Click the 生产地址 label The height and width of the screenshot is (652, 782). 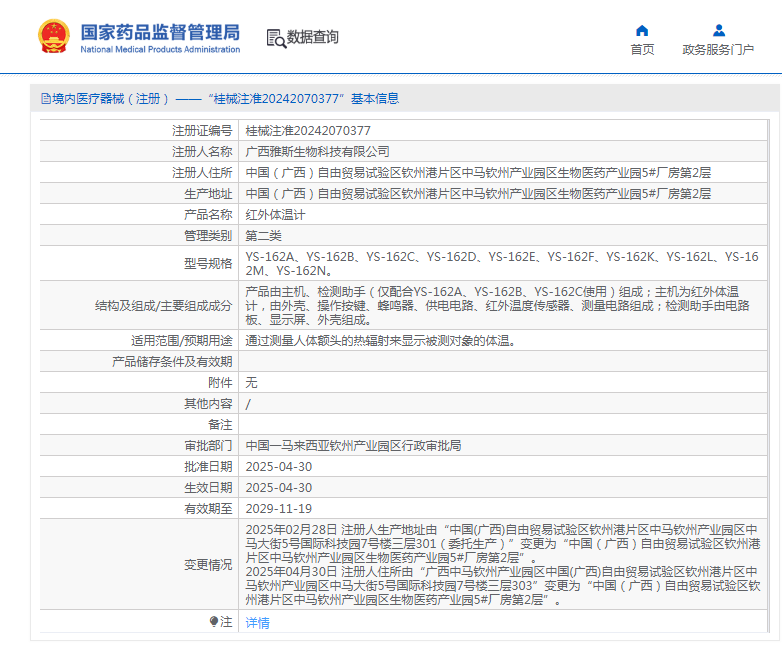coord(208,194)
